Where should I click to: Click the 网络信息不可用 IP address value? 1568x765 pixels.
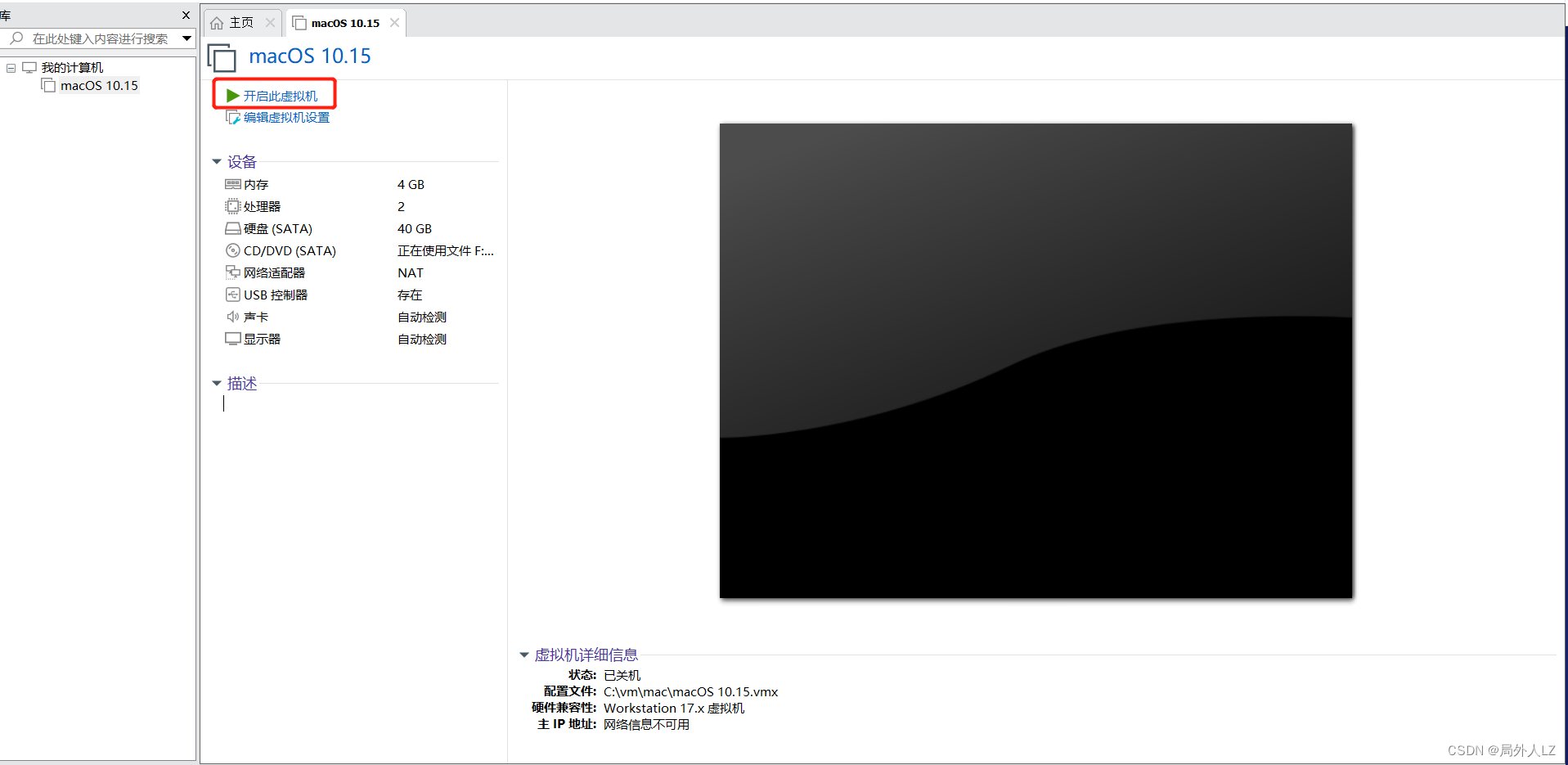coord(646,725)
